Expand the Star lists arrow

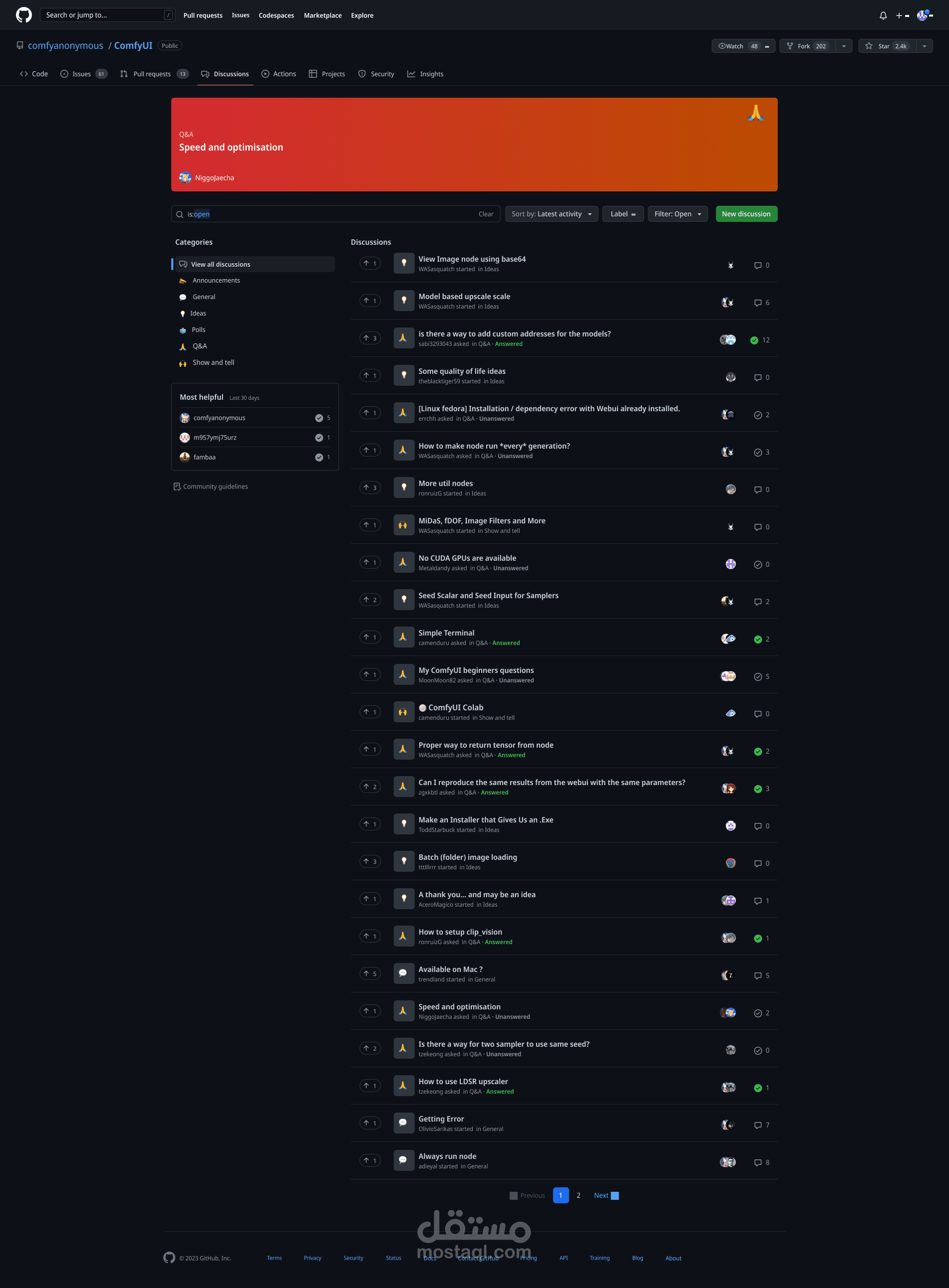[924, 46]
